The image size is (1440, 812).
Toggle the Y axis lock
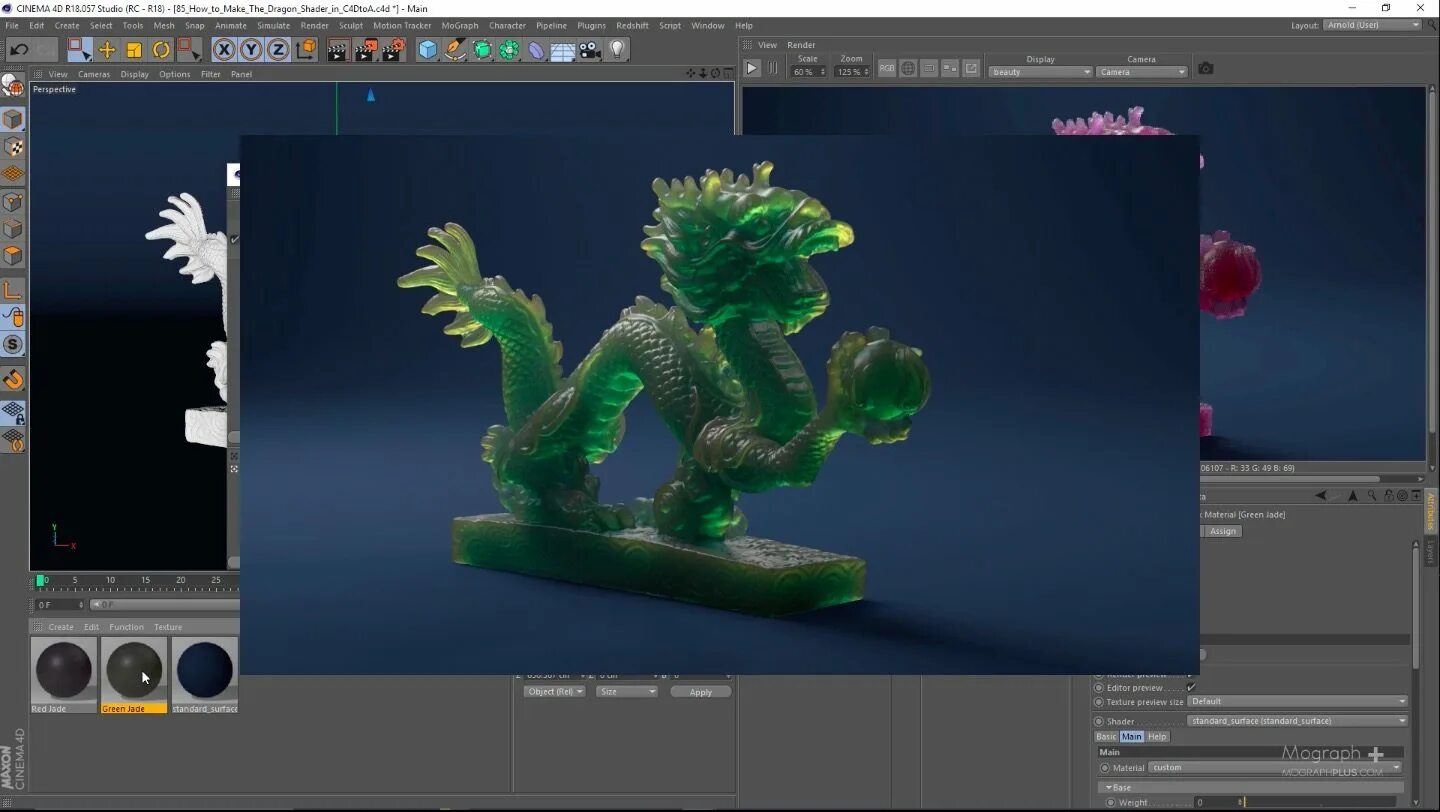point(251,49)
